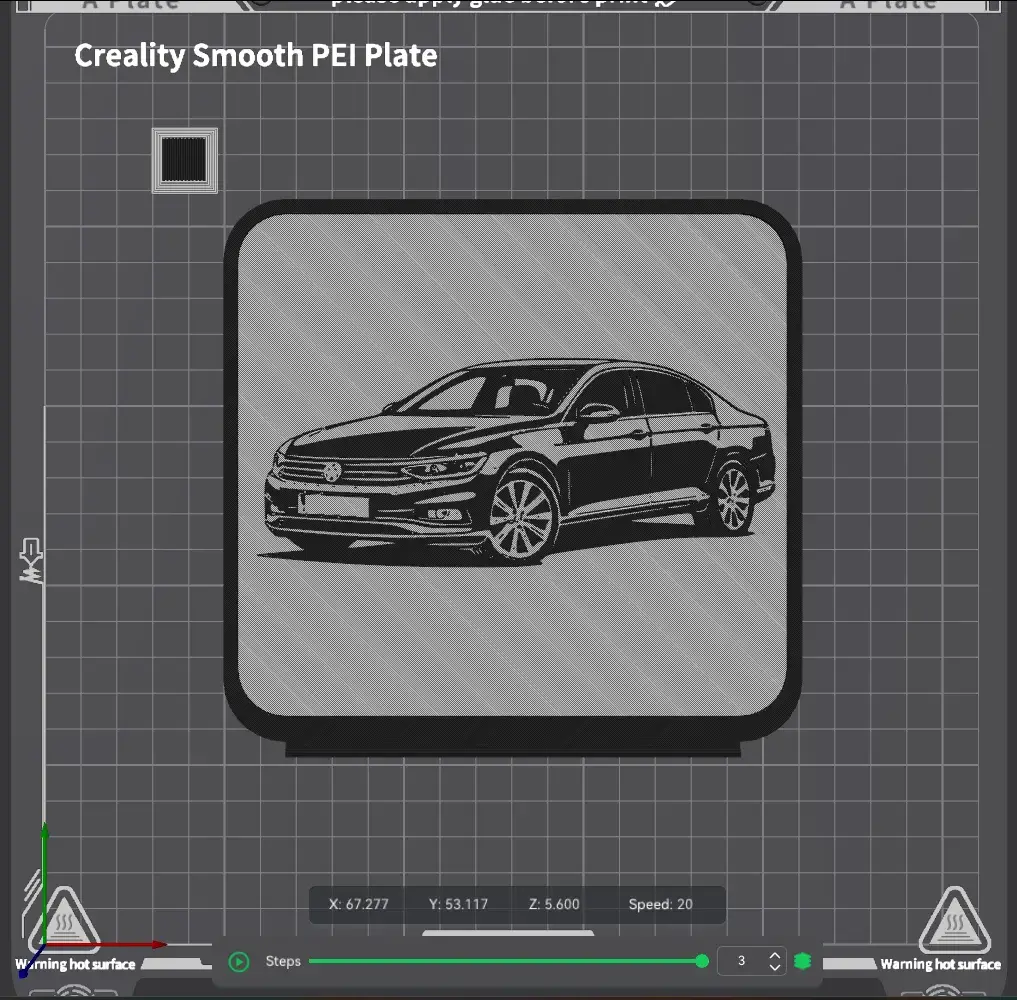This screenshot has height=1000, width=1017.
Task: Select the Y: 53.117 coordinate readout
Action: (x=458, y=904)
